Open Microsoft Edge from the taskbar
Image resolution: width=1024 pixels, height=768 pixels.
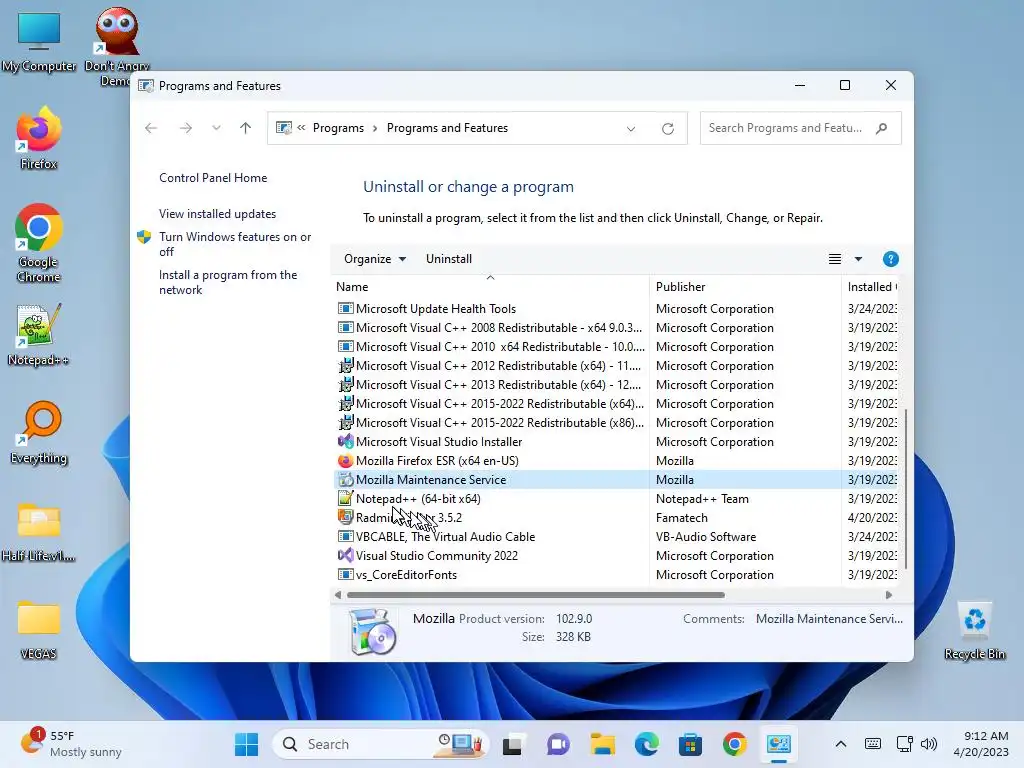pos(647,744)
